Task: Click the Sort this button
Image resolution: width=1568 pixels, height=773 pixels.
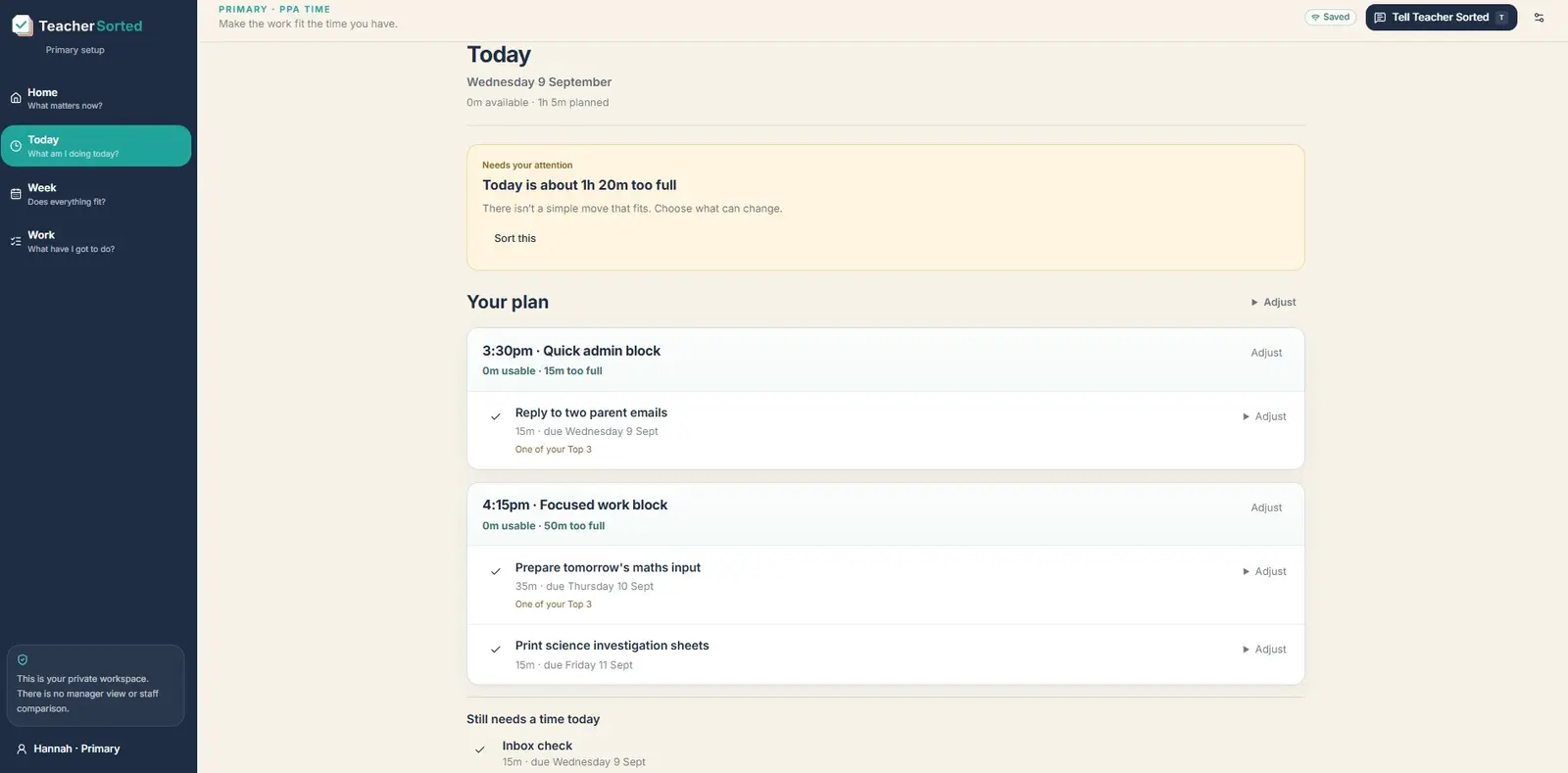Action: [515, 238]
